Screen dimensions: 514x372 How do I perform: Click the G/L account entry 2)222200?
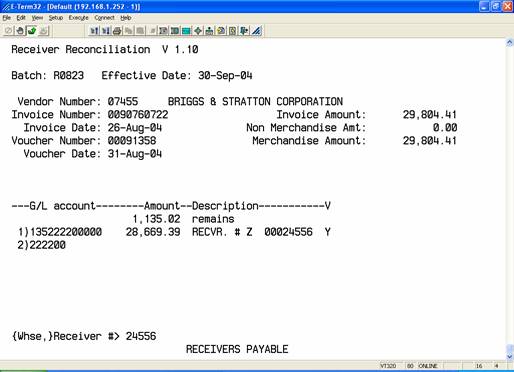tap(42, 245)
